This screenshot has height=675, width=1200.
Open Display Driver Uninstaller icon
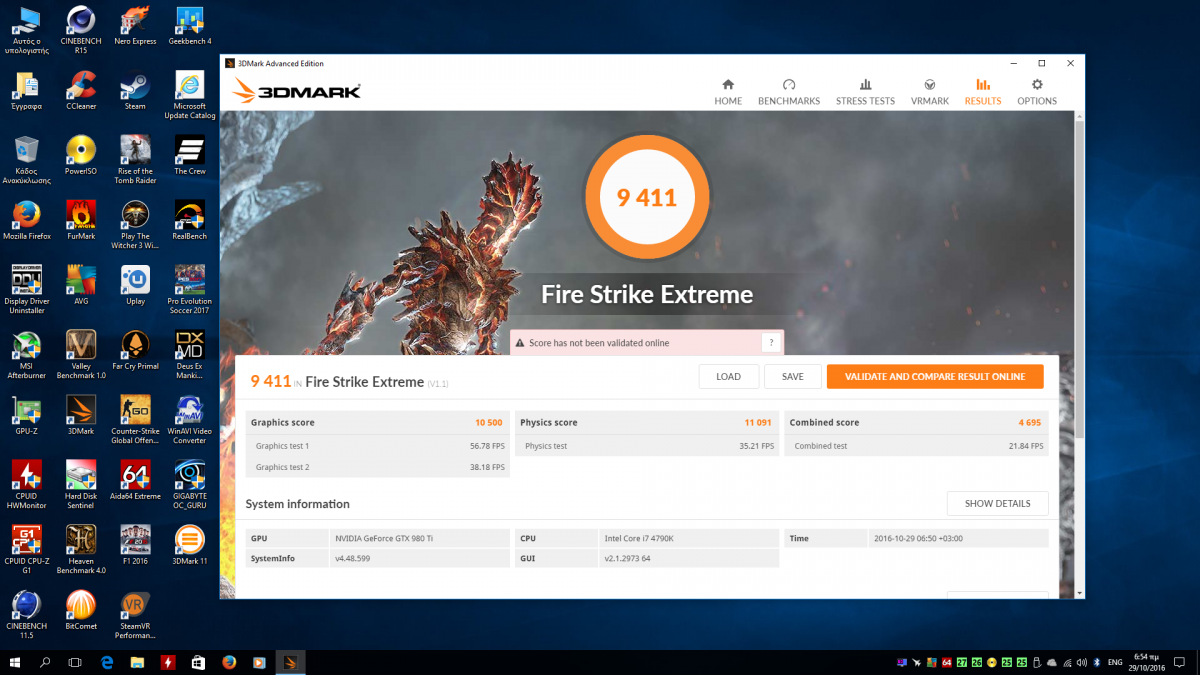26,290
